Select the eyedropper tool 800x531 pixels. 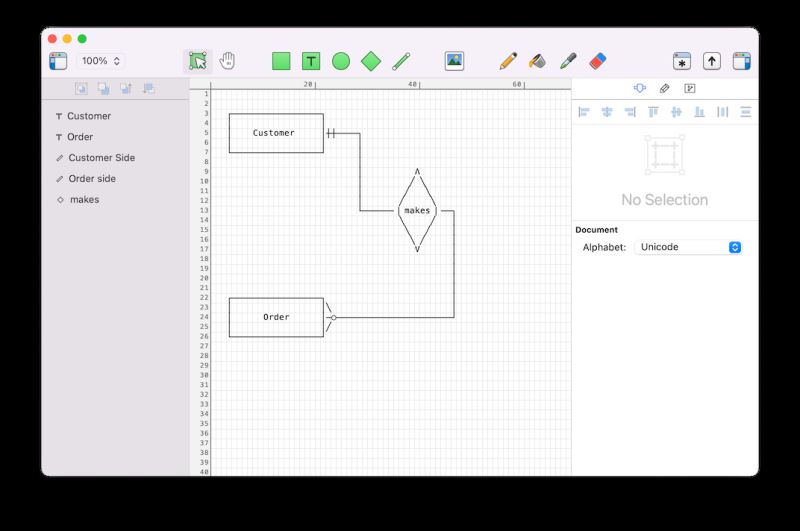[x=568, y=61]
